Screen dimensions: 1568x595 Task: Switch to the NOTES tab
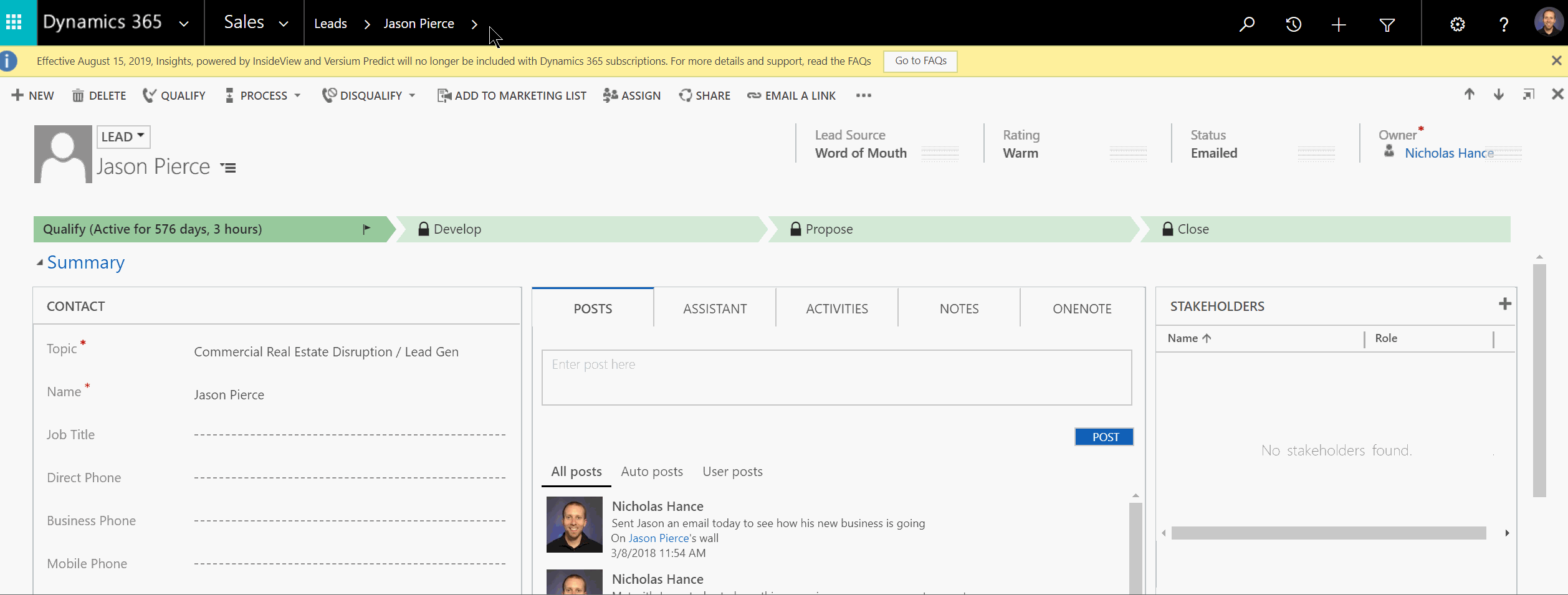click(x=959, y=308)
